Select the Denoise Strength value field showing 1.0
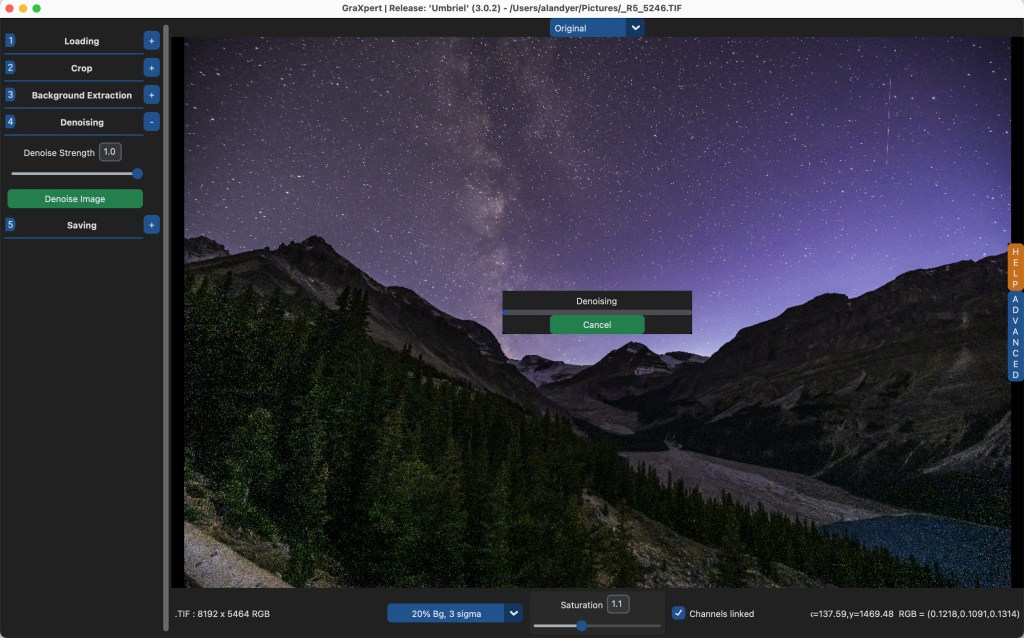Image resolution: width=1024 pixels, height=638 pixels. pos(108,151)
